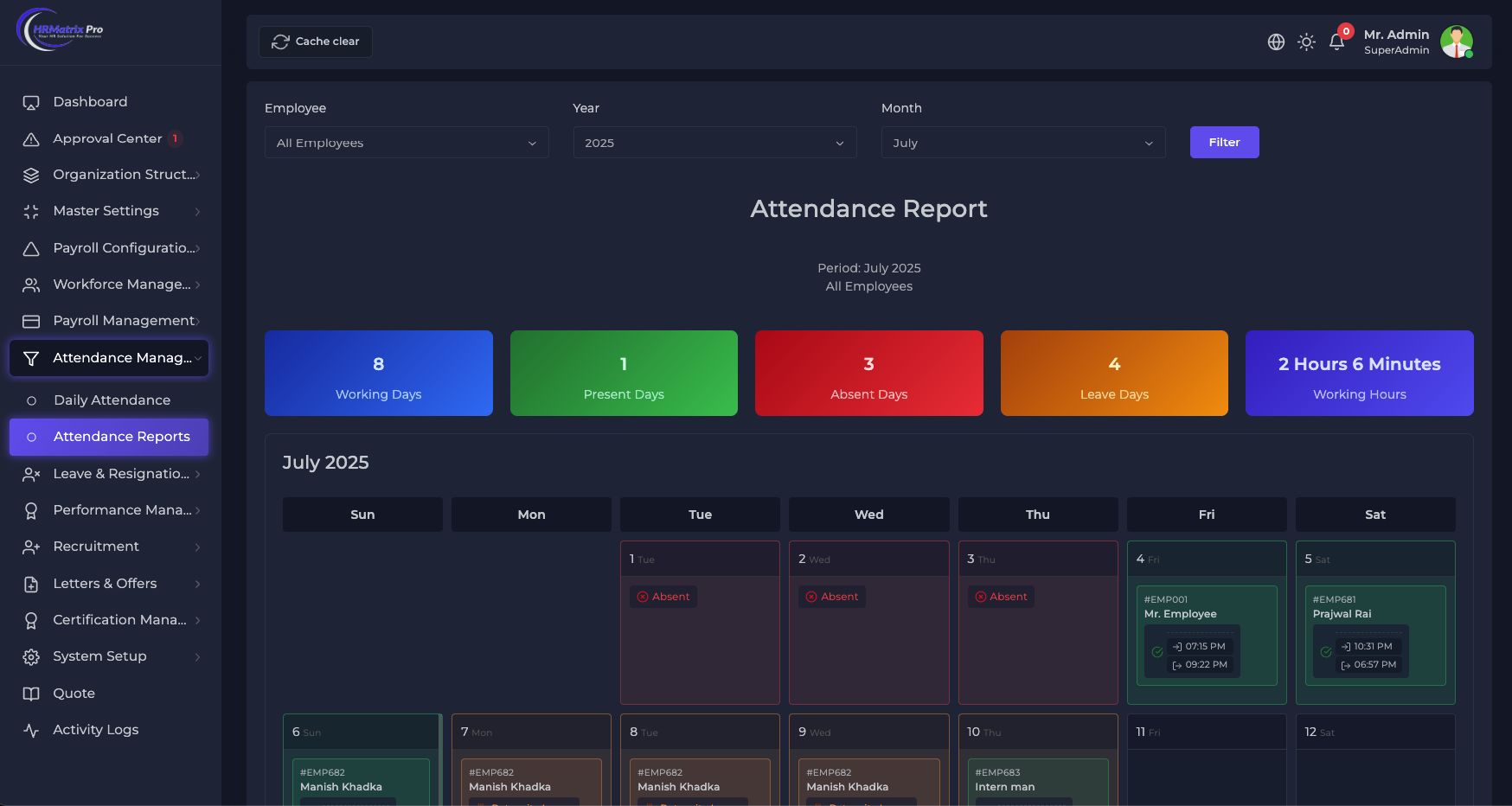The image size is (1512, 806).
Task: Select Daily Attendance submenu item
Action: 112,400
